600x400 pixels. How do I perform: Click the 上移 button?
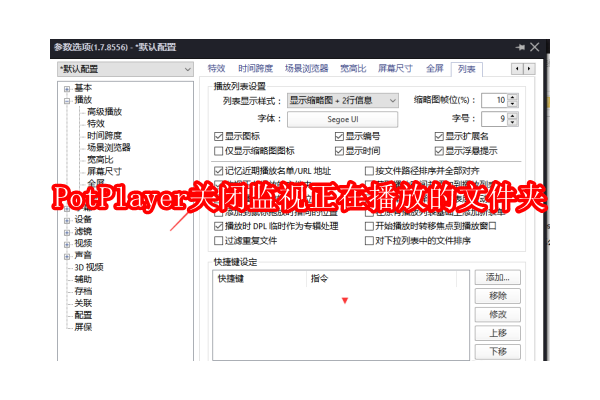point(498,333)
